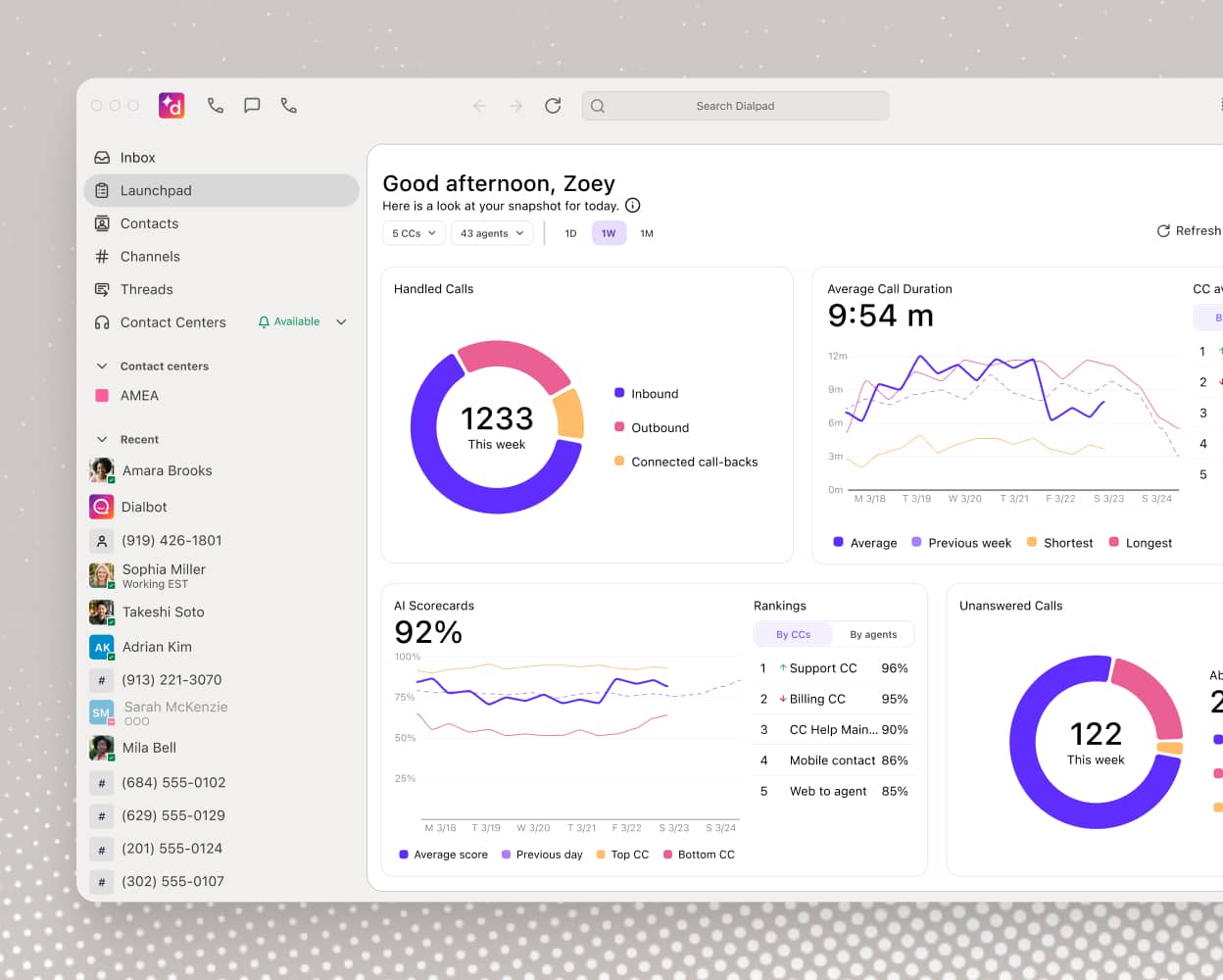Click Mila Bell's avatar
The width and height of the screenshot is (1223, 980).
(x=102, y=748)
